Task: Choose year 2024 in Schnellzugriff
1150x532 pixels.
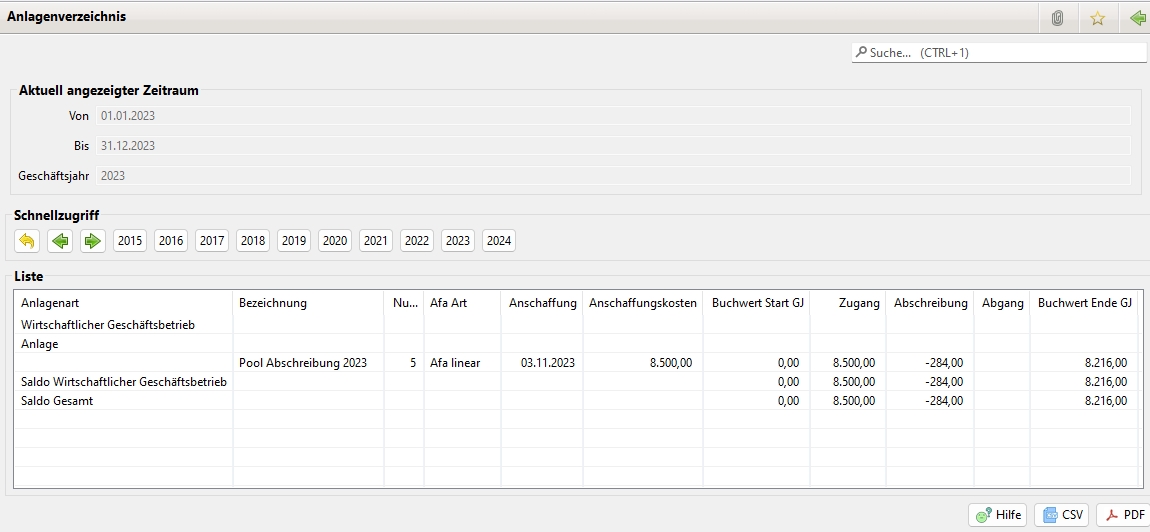Action: [499, 241]
